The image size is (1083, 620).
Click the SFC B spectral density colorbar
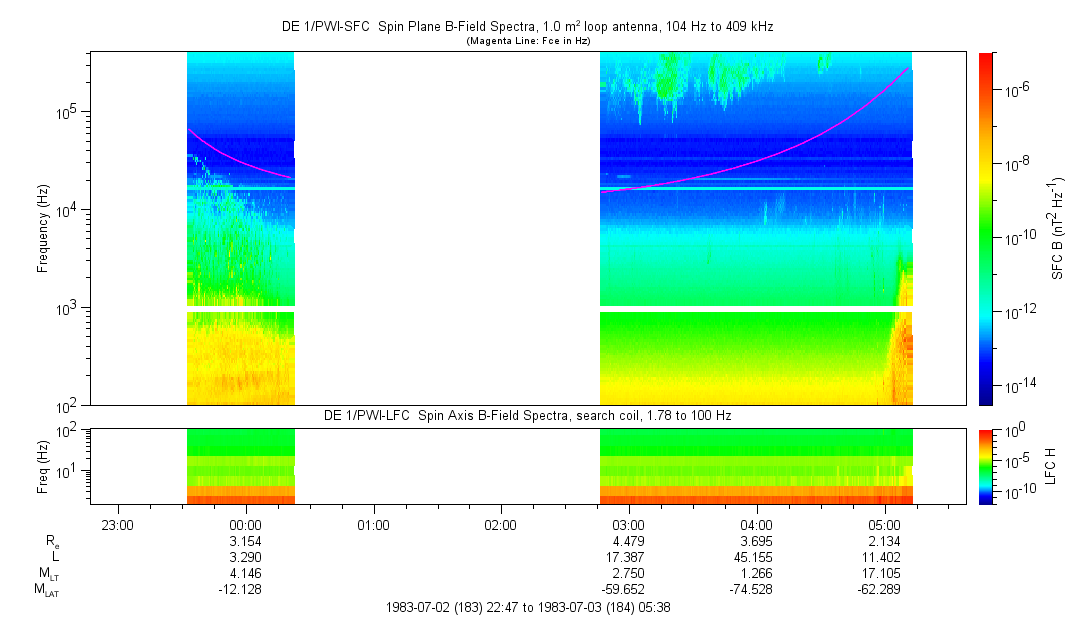click(985, 228)
